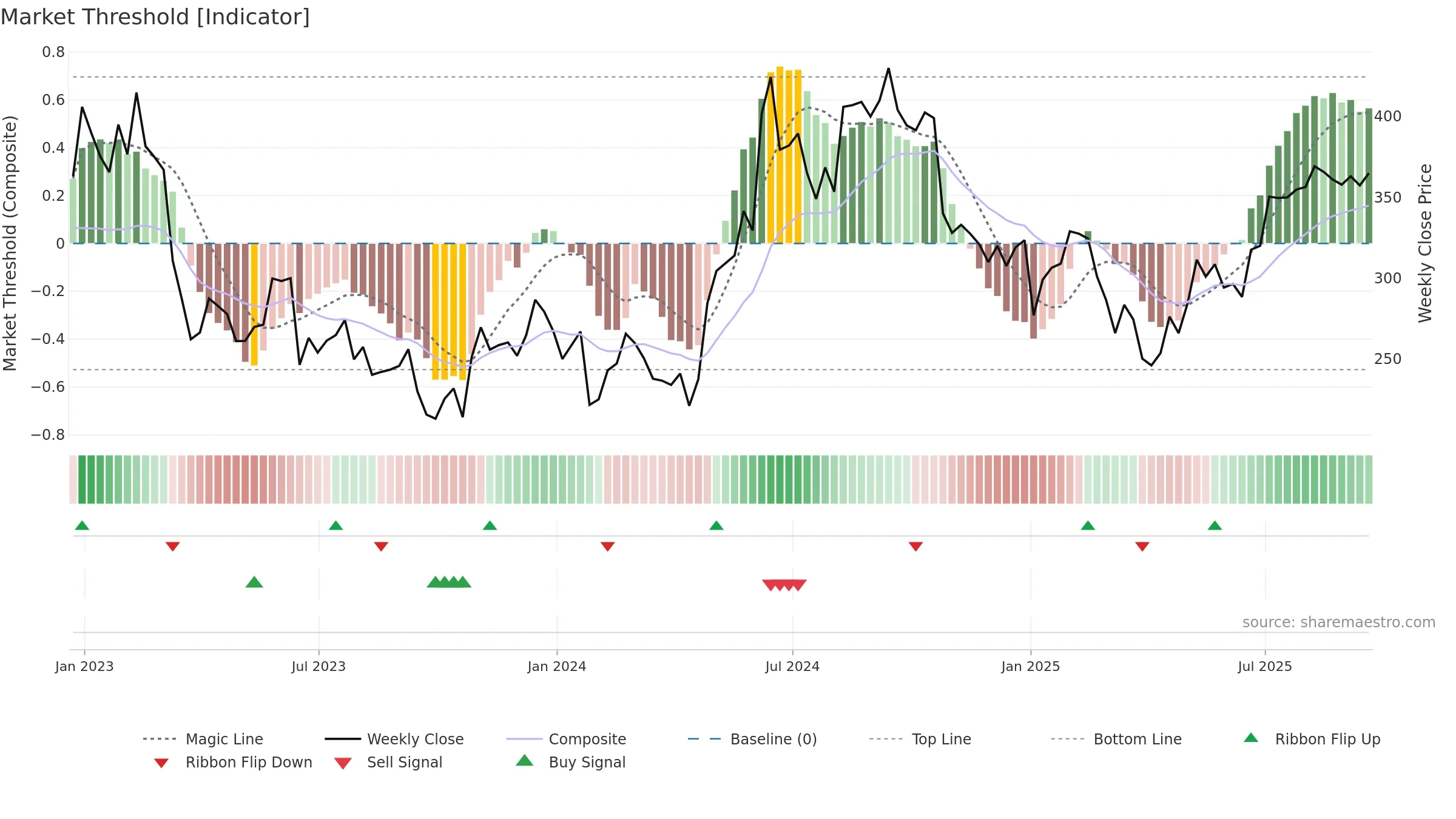Select the Ribbon Flip Up marker just after Jul 2023
The width and height of the screenshot is (1456, 819).
click(335, 525)
